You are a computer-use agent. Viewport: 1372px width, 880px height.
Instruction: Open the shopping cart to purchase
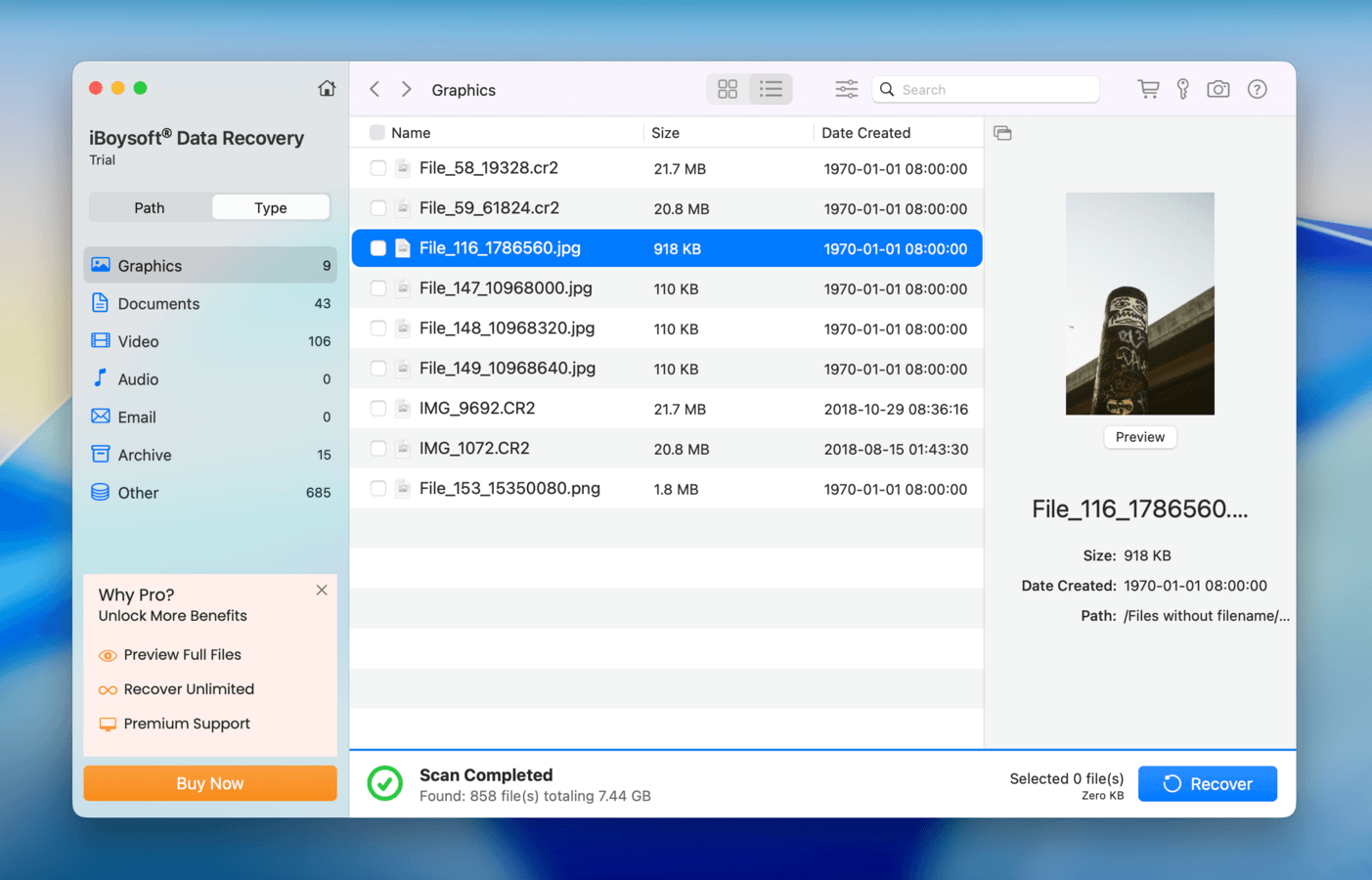pos(1148,89)
